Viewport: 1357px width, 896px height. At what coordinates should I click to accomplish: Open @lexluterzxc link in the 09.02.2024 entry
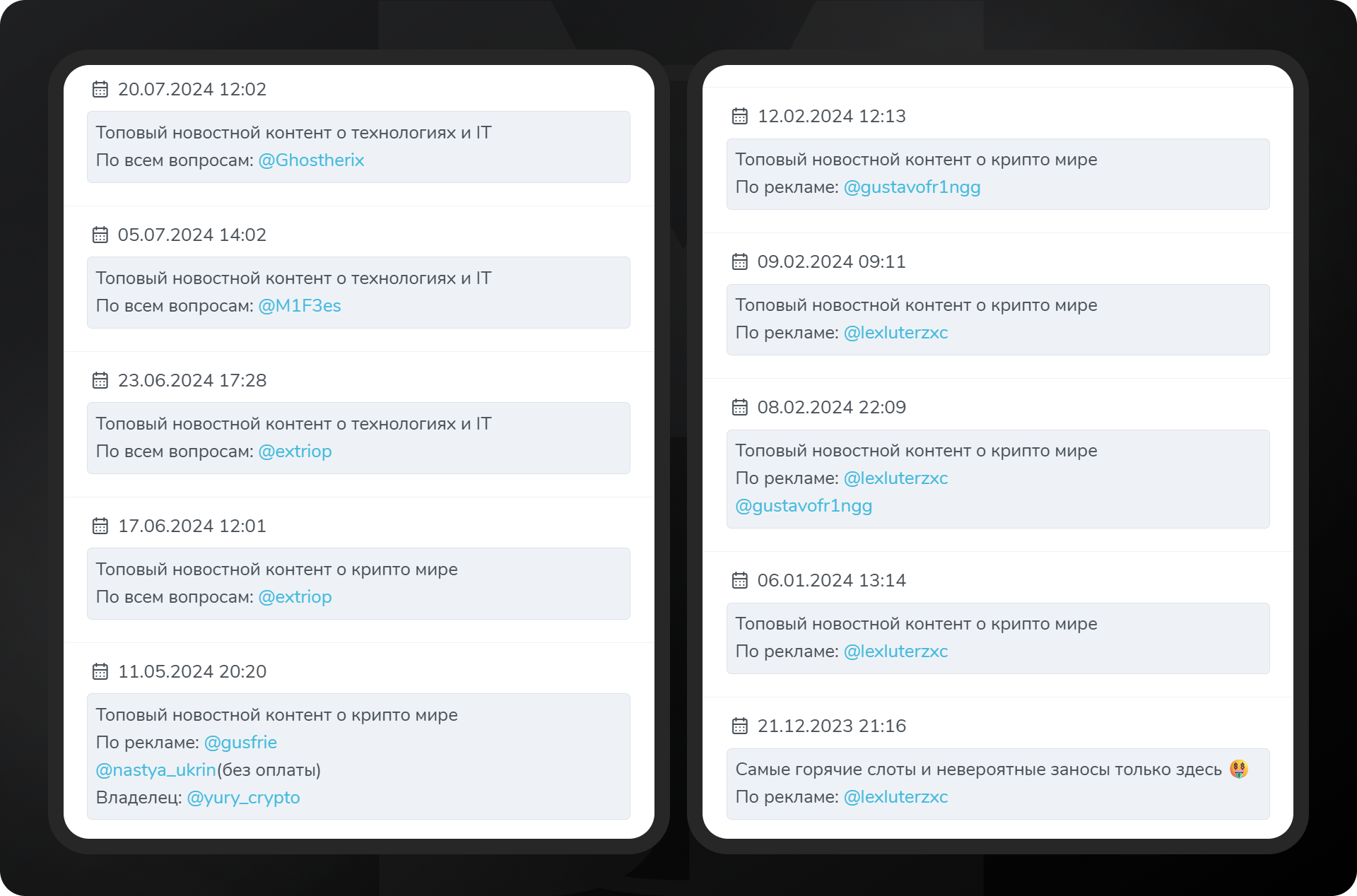tap(895, 333)
